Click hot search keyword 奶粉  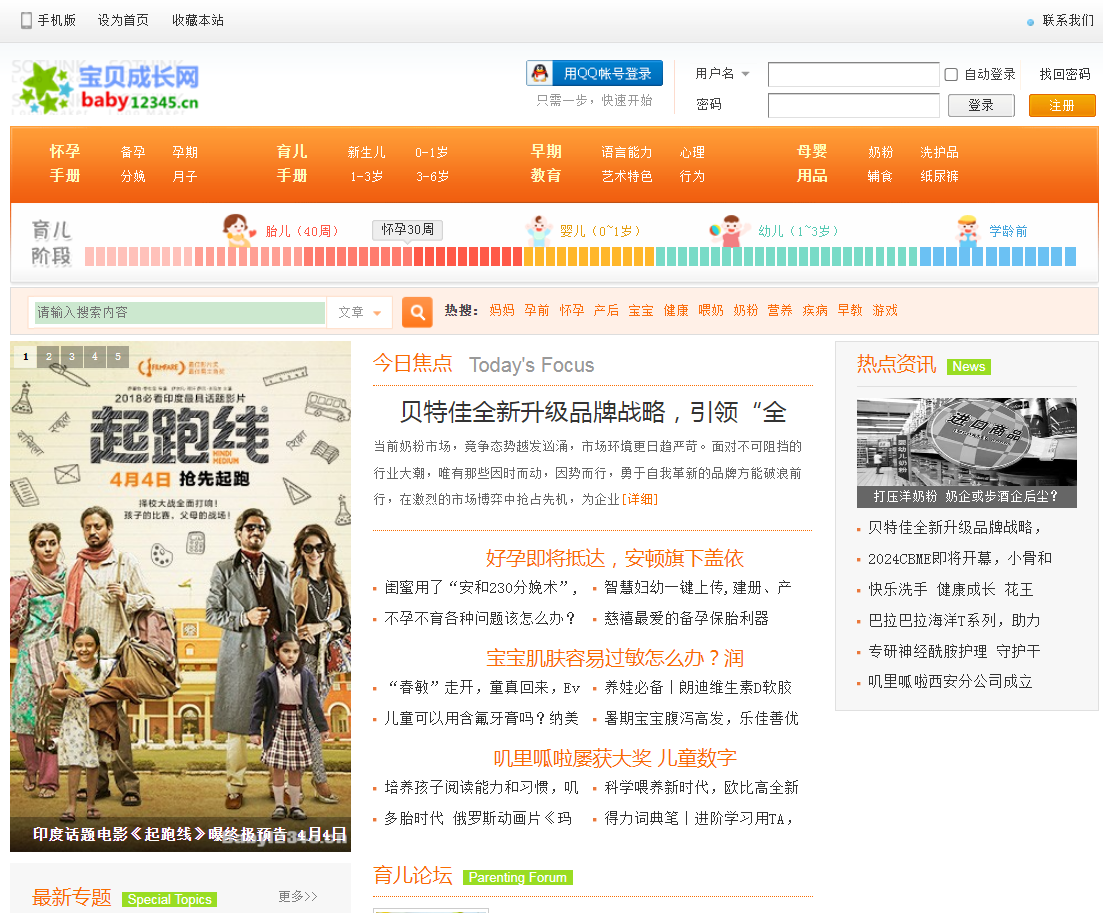746,310
